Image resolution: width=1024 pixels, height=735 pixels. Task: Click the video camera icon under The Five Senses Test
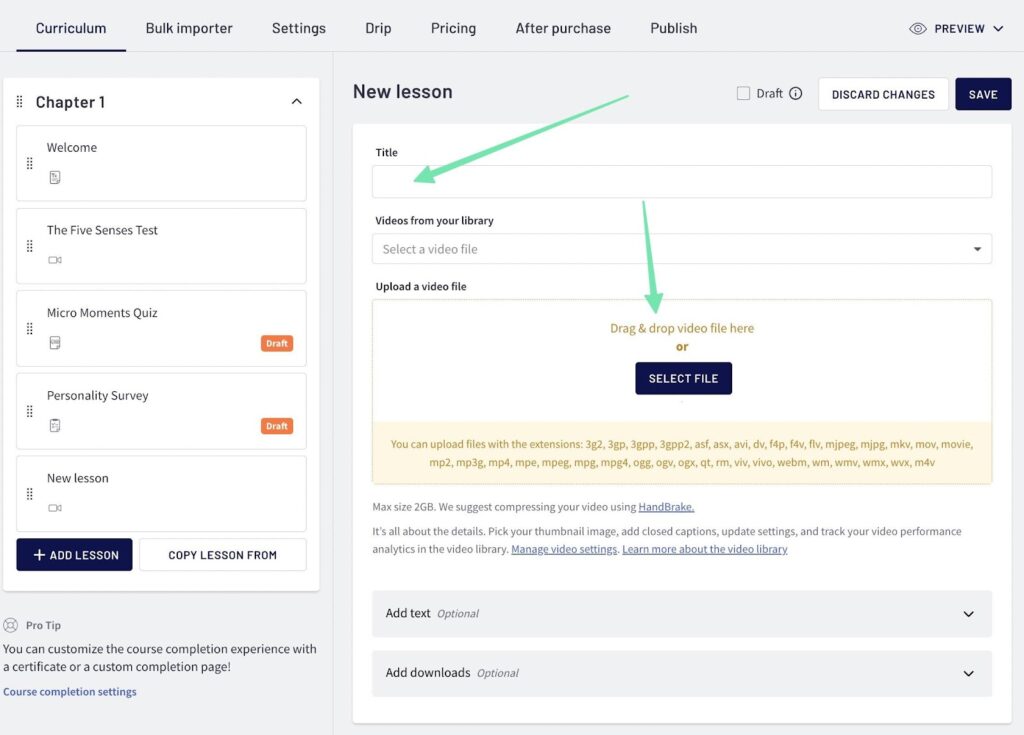(55, 260)
